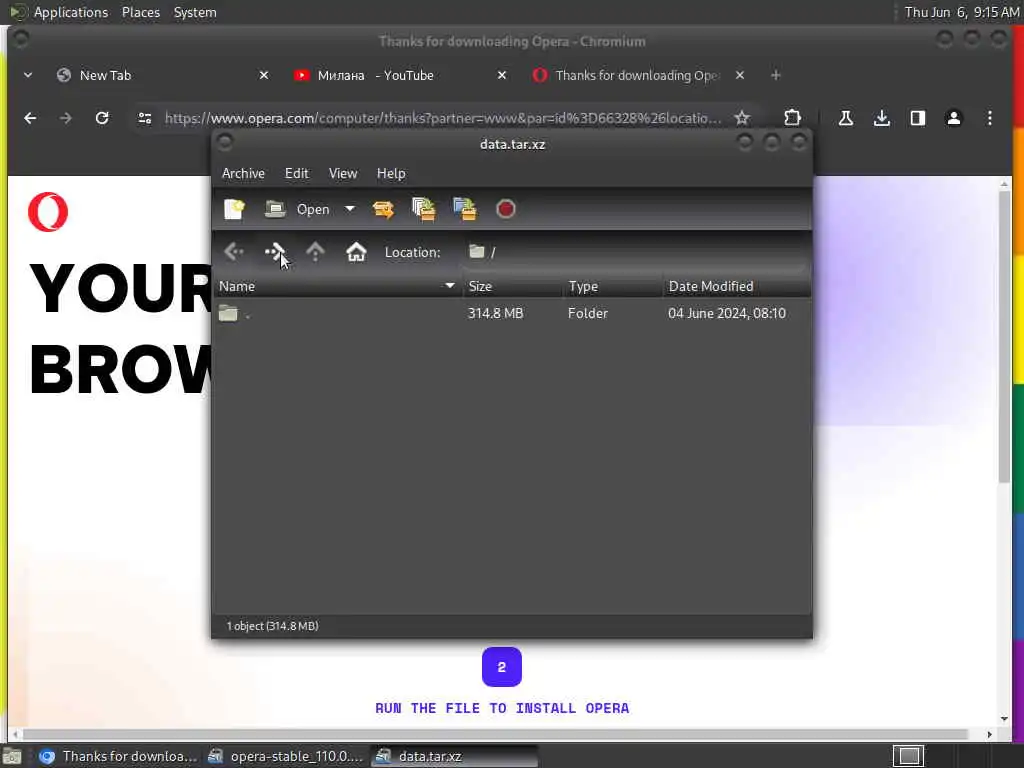Click the '314.8 MB' size cell
This screenshot has height=768, width=1024.
(496, 313)
